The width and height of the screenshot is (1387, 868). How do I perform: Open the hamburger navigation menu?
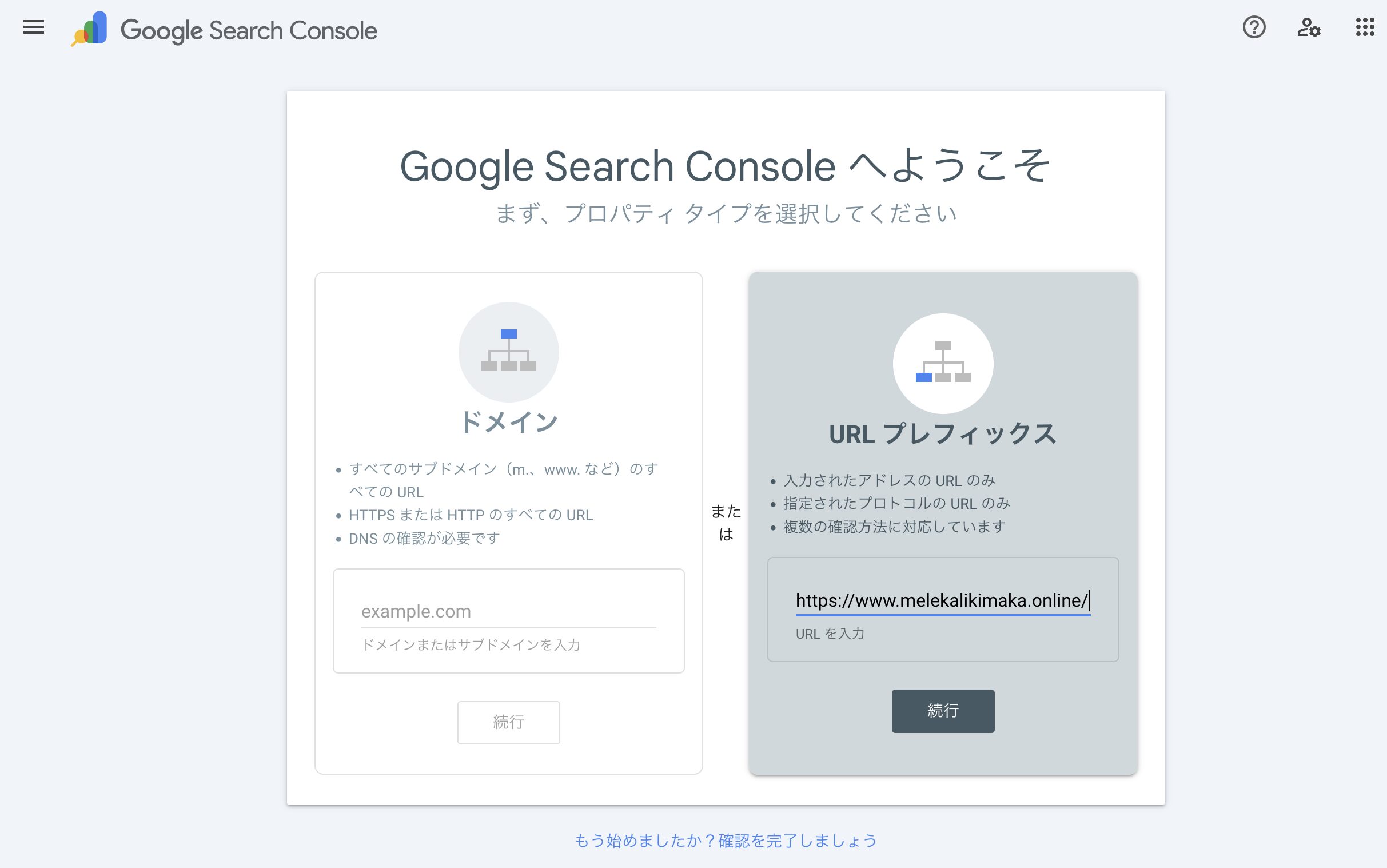pyautogui.click(x=34, y=27)
